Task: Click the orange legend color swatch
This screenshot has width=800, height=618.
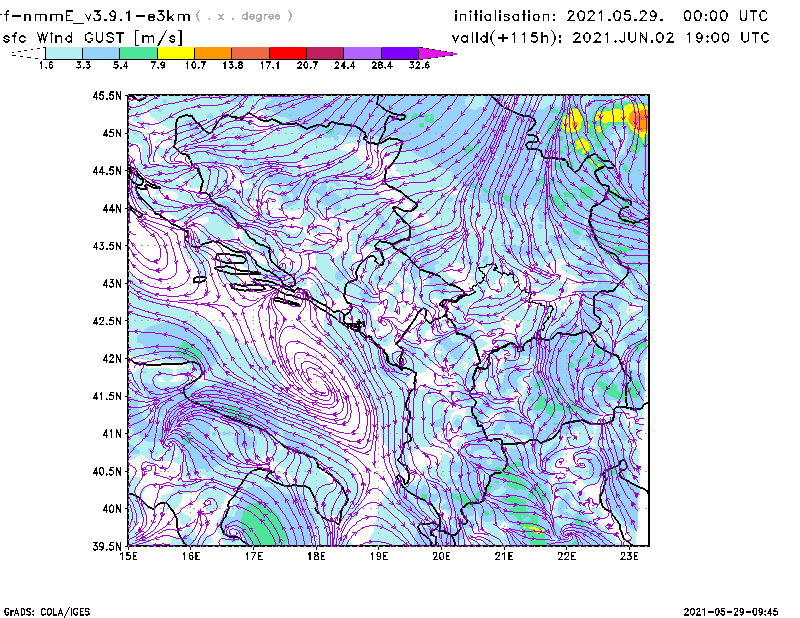Action: click(x=213, y=53)
